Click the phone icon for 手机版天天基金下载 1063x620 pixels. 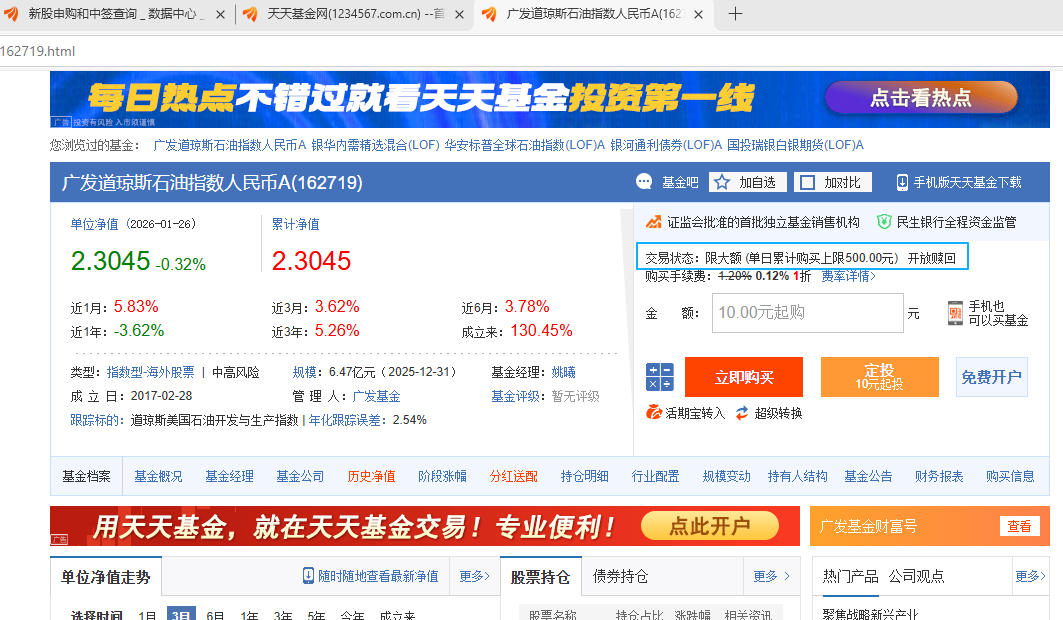click(x=902, y=182)
